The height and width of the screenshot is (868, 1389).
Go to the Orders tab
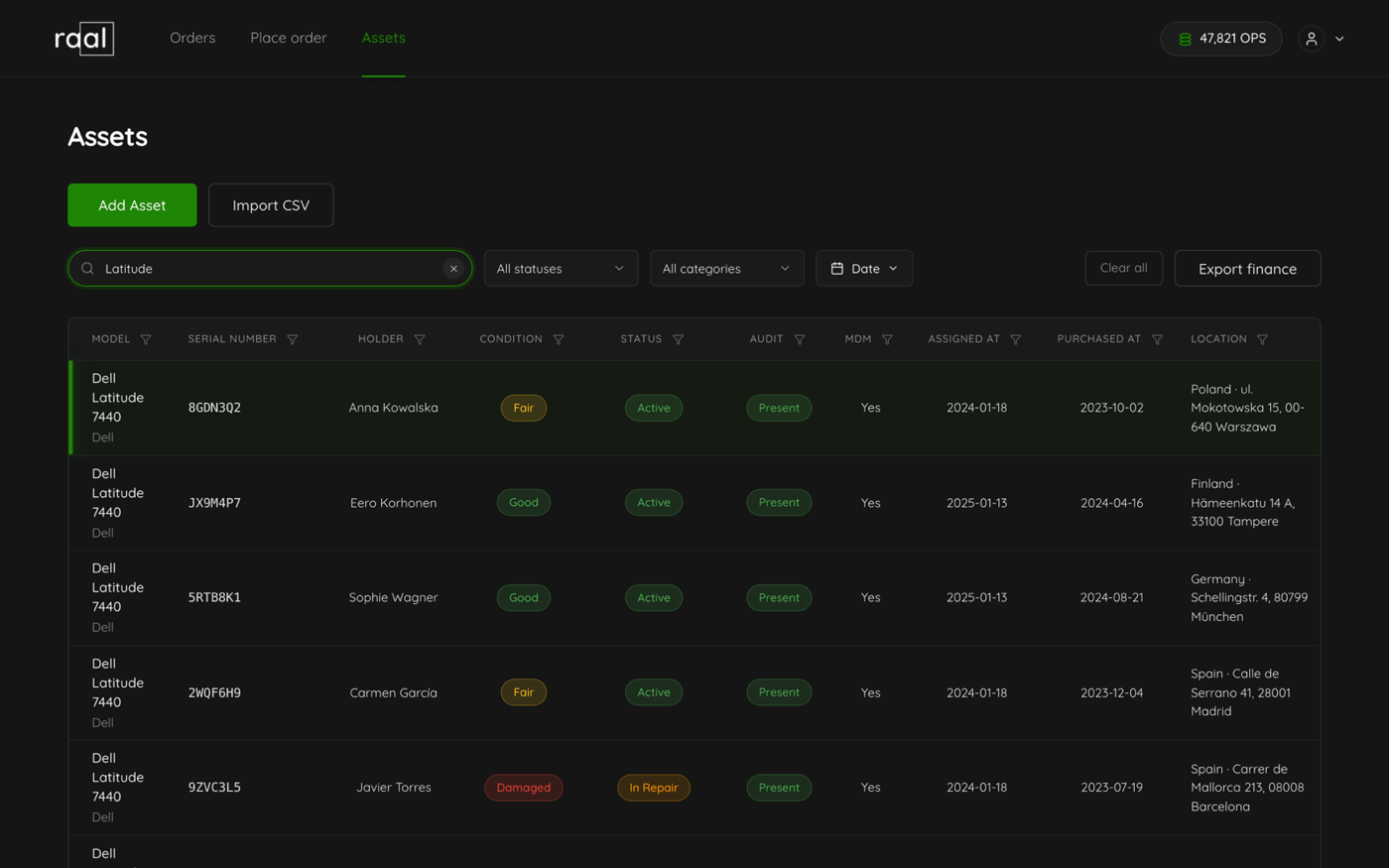(x=192, y=38)
